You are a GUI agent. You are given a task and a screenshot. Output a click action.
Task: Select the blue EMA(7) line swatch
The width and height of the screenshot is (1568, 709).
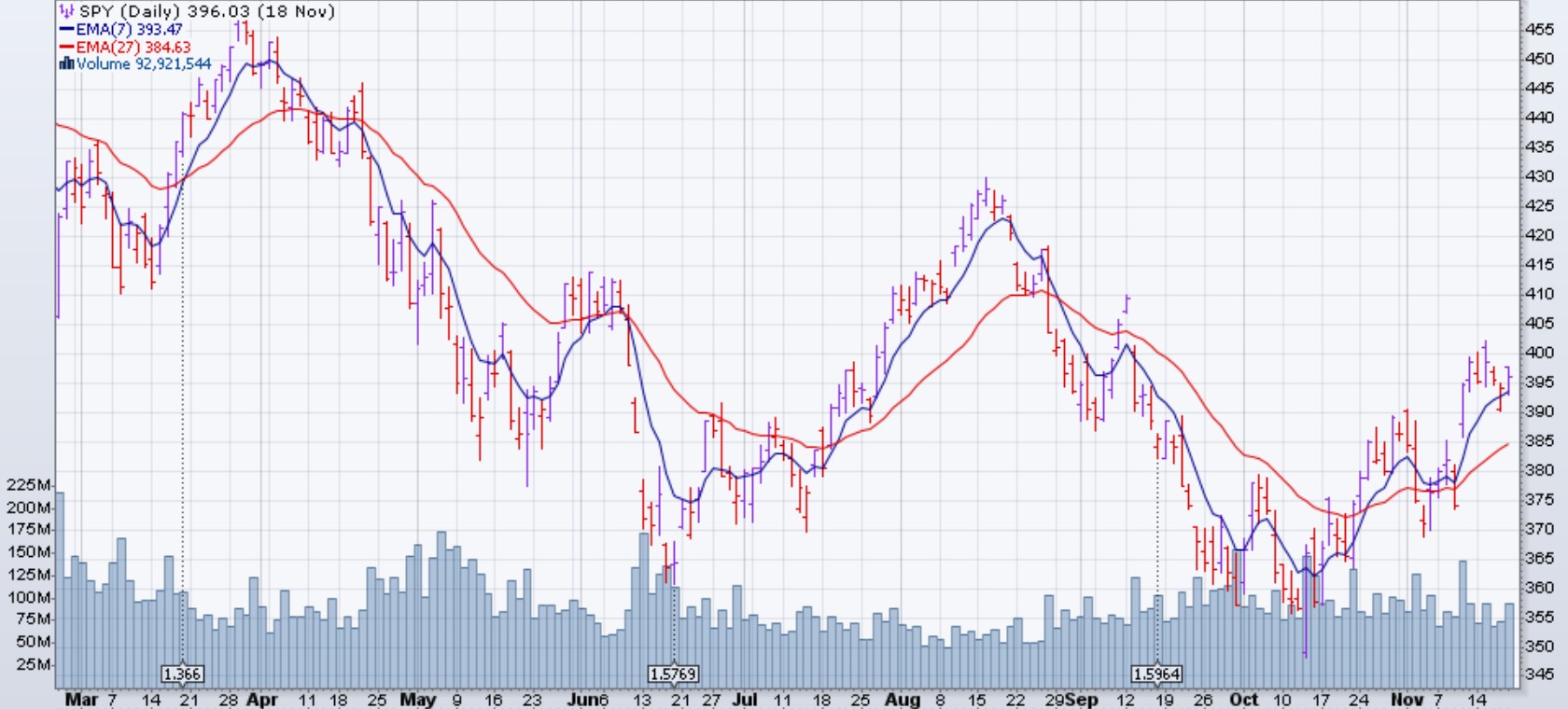(66, 30)
